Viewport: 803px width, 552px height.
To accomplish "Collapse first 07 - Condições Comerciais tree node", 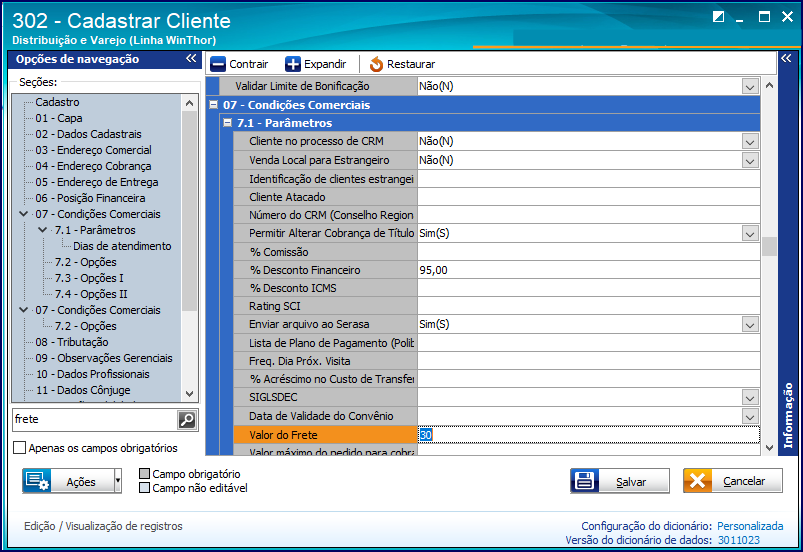I will coord(24,214).
